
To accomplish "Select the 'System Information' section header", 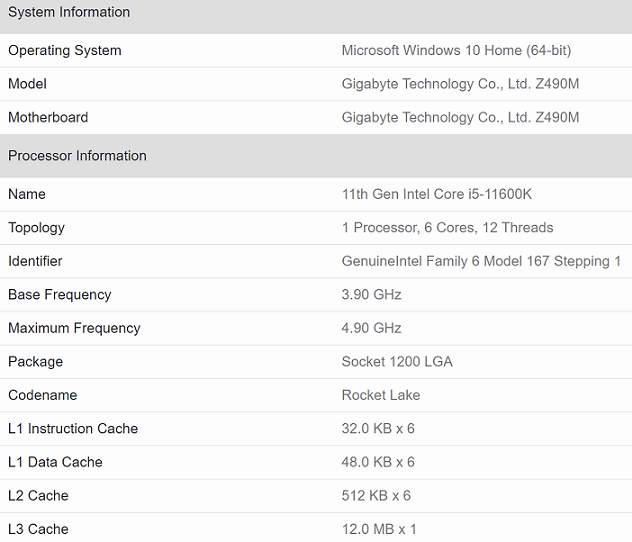I will pos(69,12).
